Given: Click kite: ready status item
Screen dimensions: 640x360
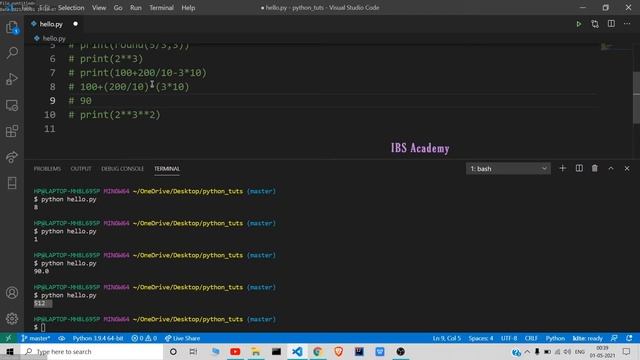Looking at the screenshot, I should coord(588,338).
